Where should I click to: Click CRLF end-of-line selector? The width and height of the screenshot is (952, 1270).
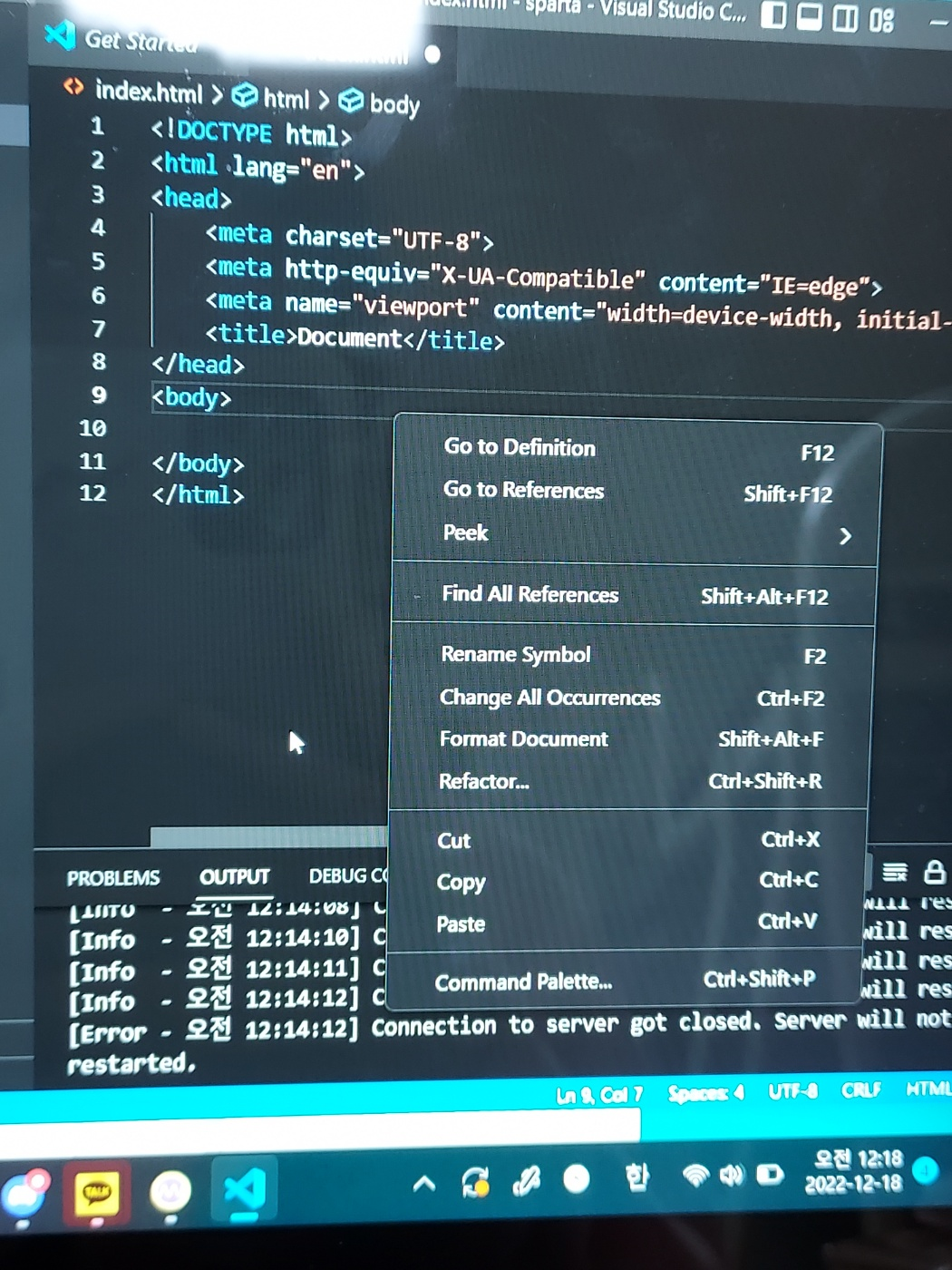[860, 1089]
